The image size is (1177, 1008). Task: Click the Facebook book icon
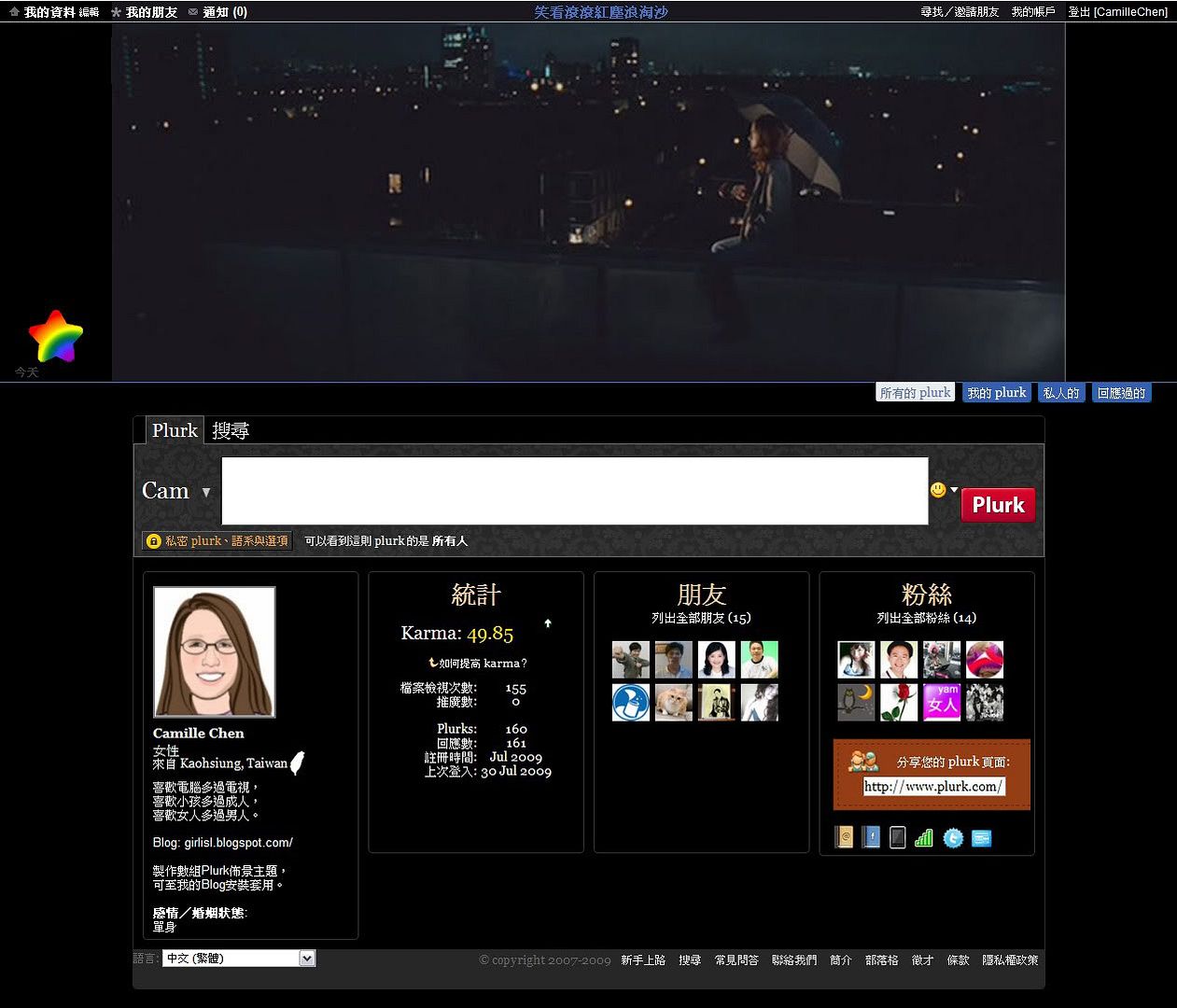click(871, 837)
